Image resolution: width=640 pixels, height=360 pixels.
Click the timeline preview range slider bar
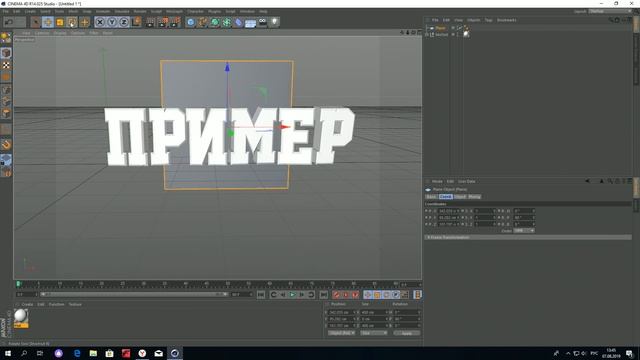coord(133,294)
